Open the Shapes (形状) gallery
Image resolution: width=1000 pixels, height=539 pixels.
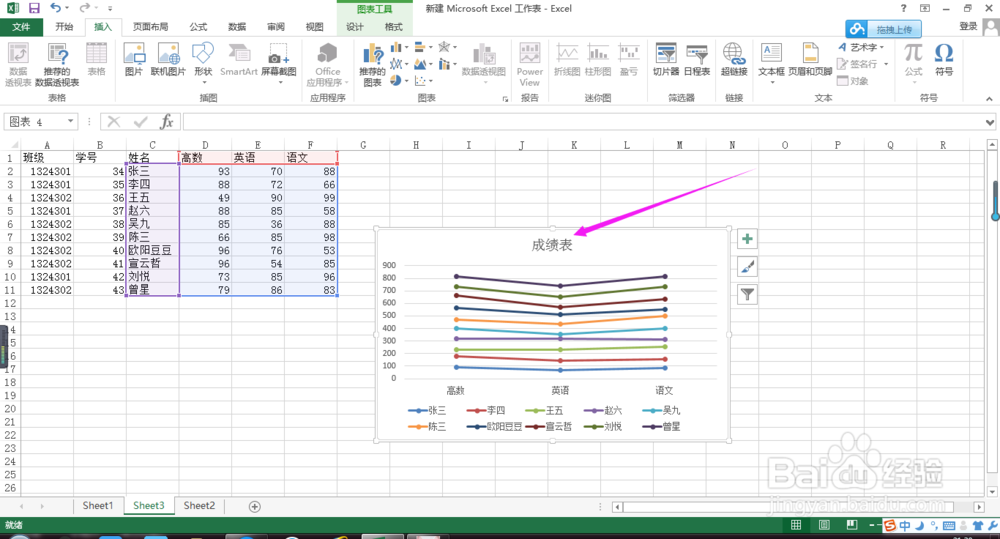tap(203, 63)
